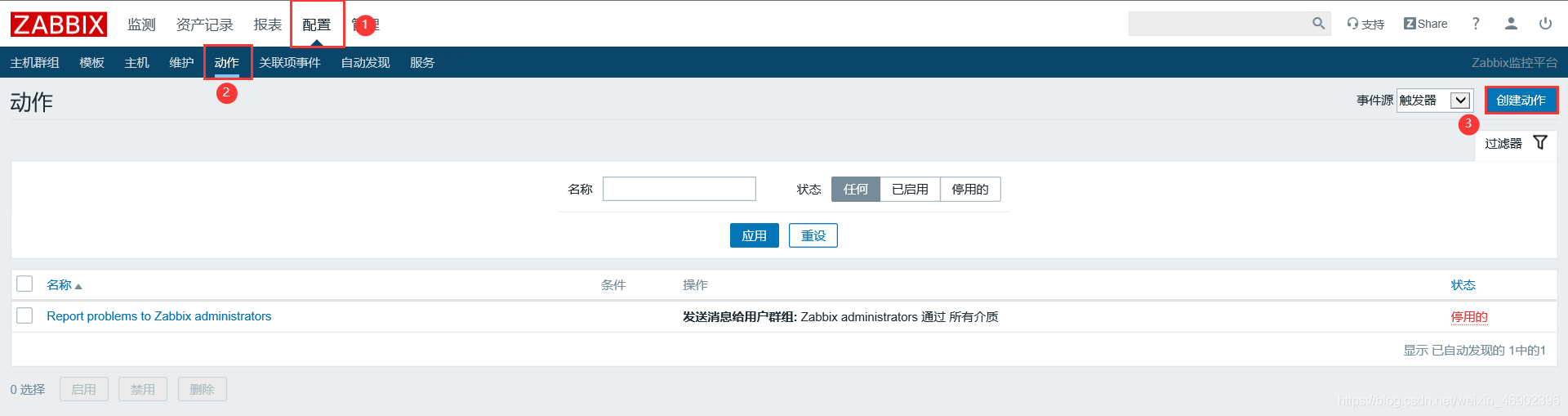The width and height of the screenshot is (1568, 416).
Task: Click the 重设 reset button
Action: (x=813, y=235)
